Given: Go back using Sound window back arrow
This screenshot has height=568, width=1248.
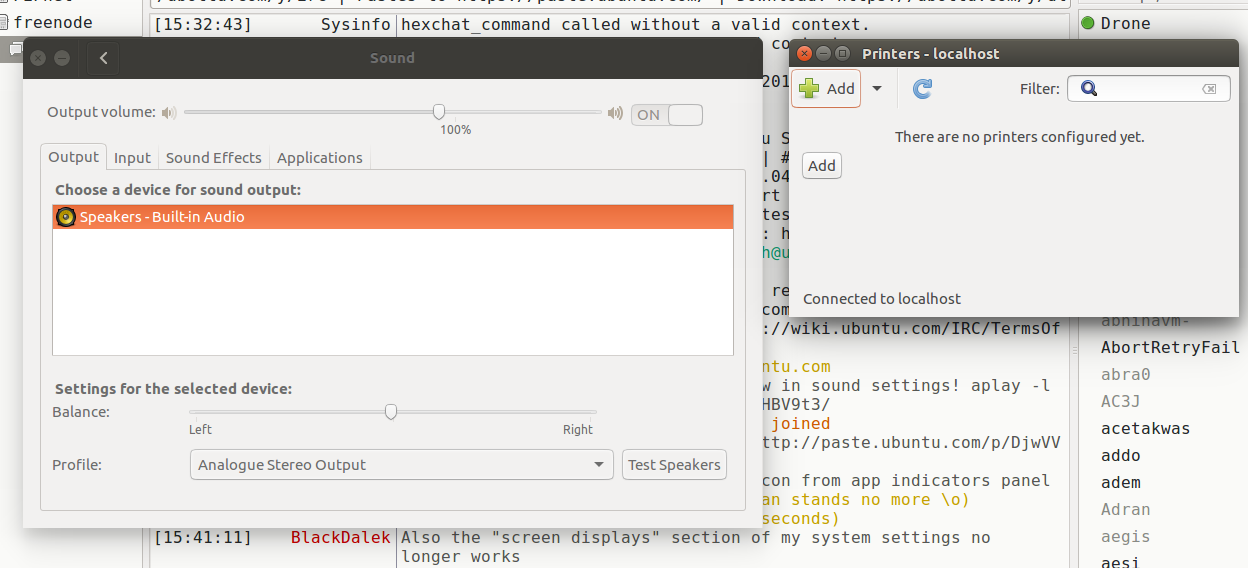Looking at the screenshot, I should point(104,59).
